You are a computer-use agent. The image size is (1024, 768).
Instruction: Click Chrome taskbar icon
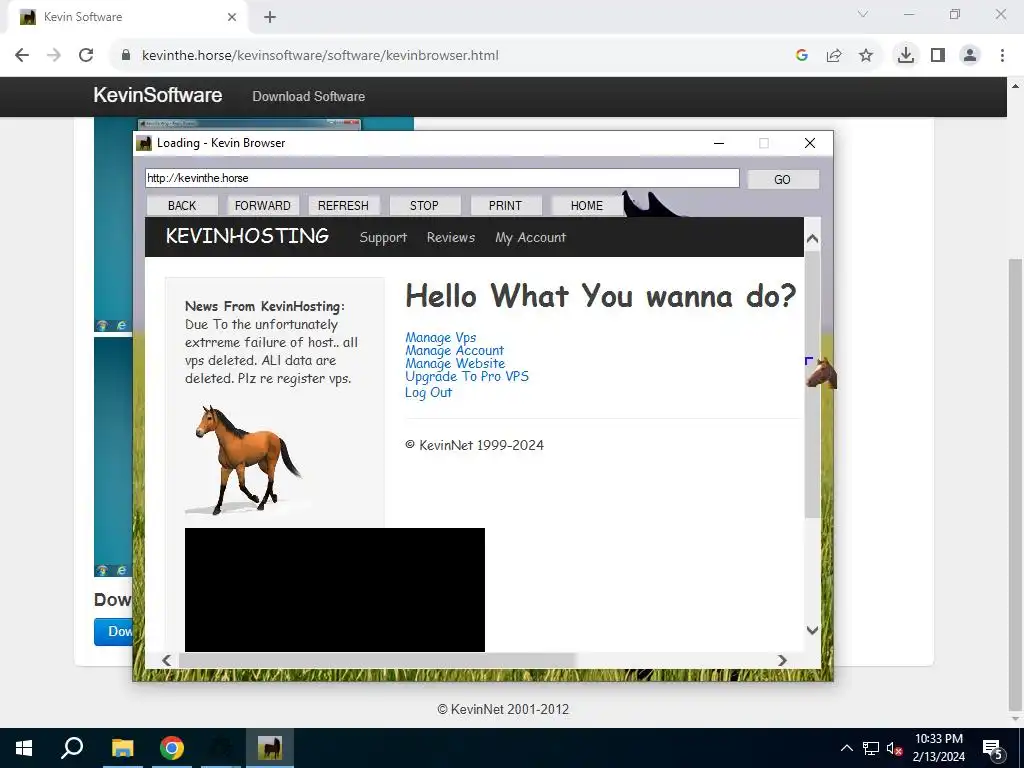point(172,748)
